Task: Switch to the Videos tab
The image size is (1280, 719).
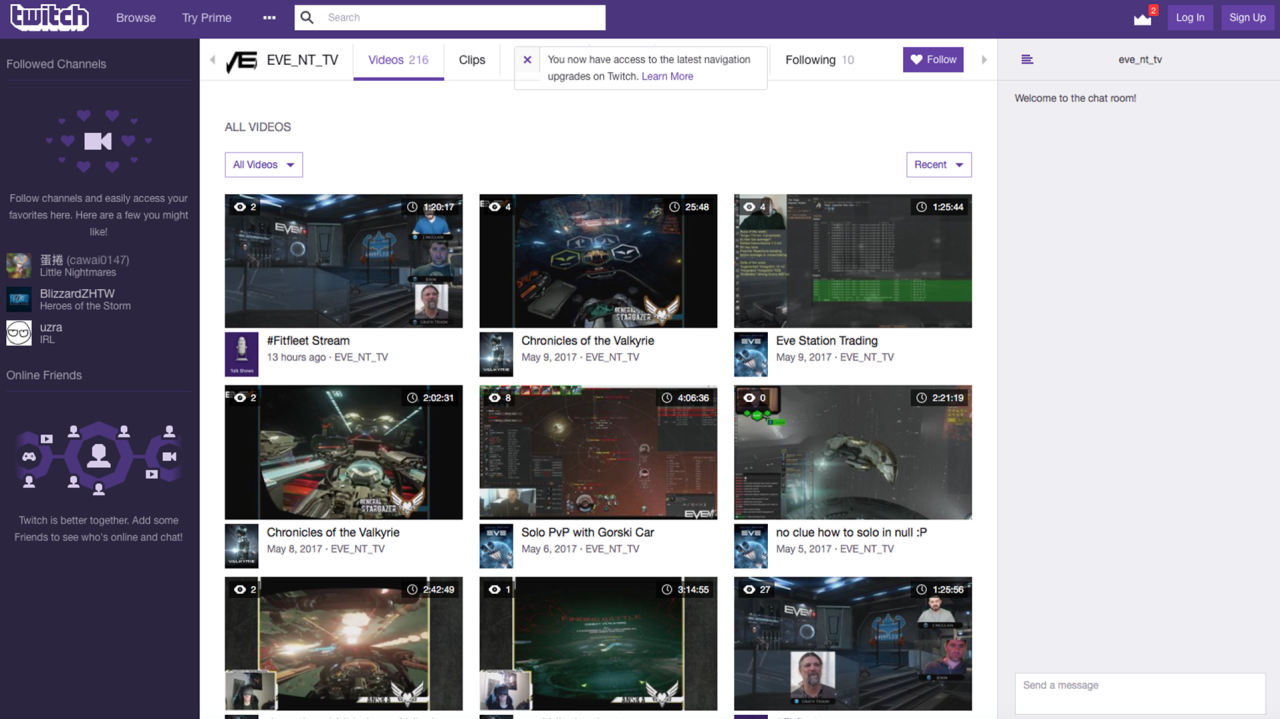Action: pyautogui.click(x=398, y=60)
